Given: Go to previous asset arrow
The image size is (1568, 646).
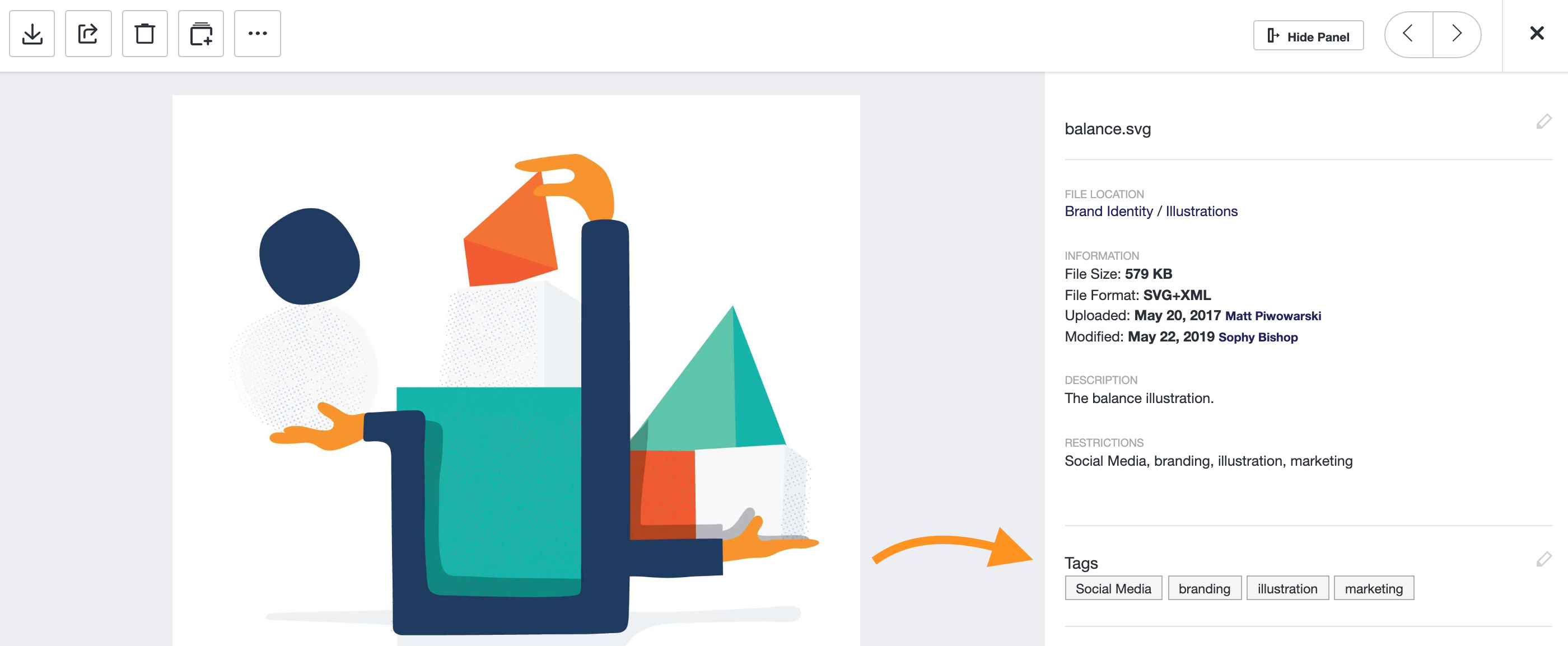Looking at the screenshot, I should click(x=1408, y=35).
